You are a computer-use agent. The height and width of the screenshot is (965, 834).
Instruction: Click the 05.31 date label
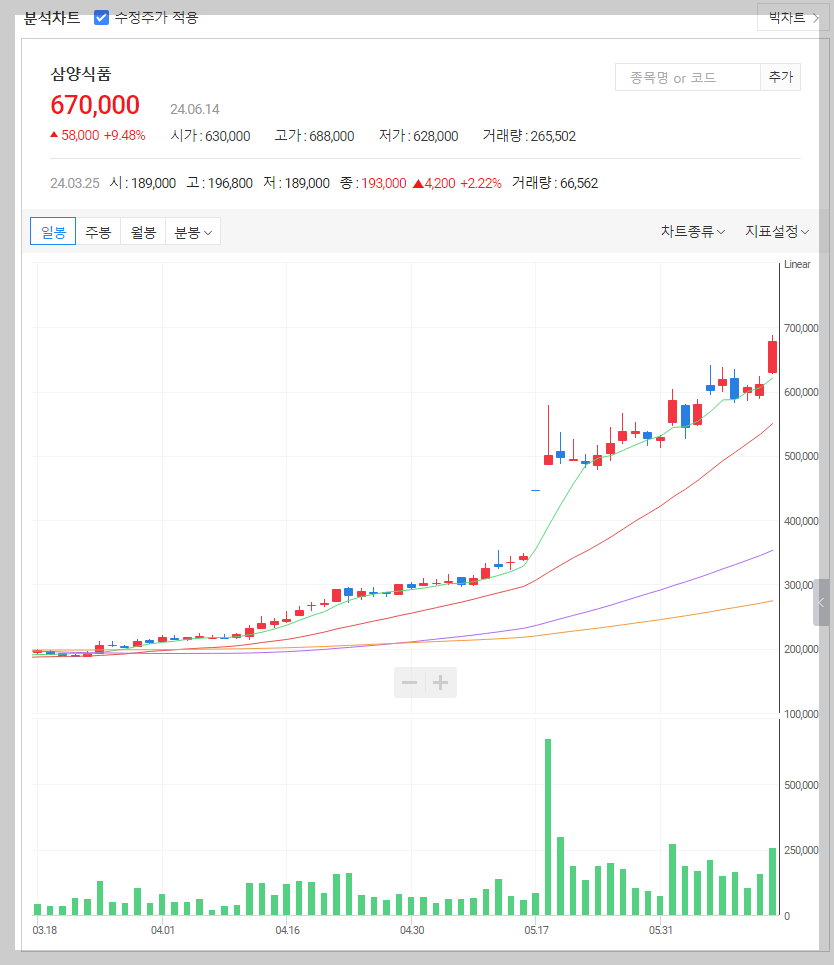660,930
